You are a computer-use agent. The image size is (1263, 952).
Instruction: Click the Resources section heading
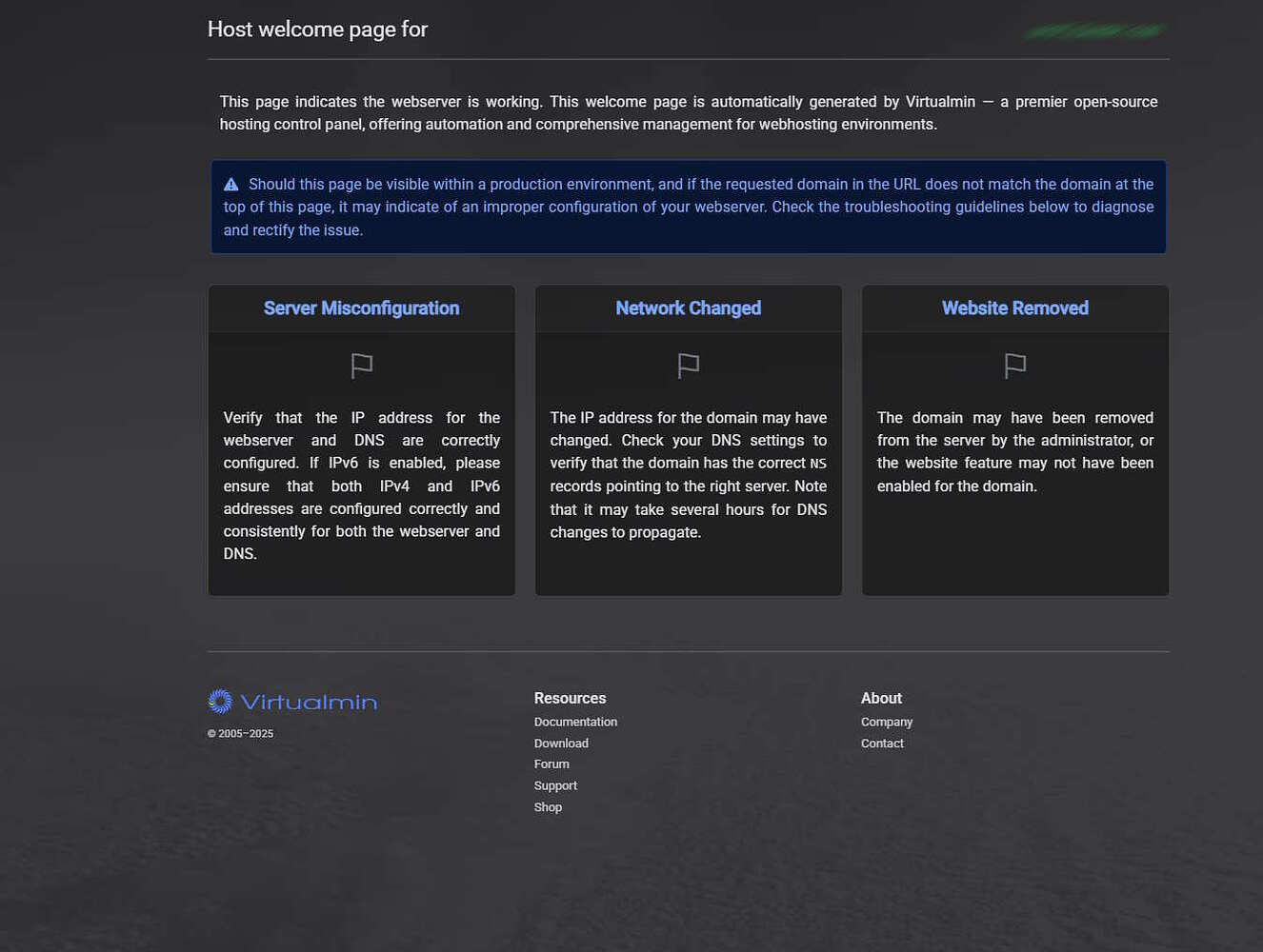(570, 698)
